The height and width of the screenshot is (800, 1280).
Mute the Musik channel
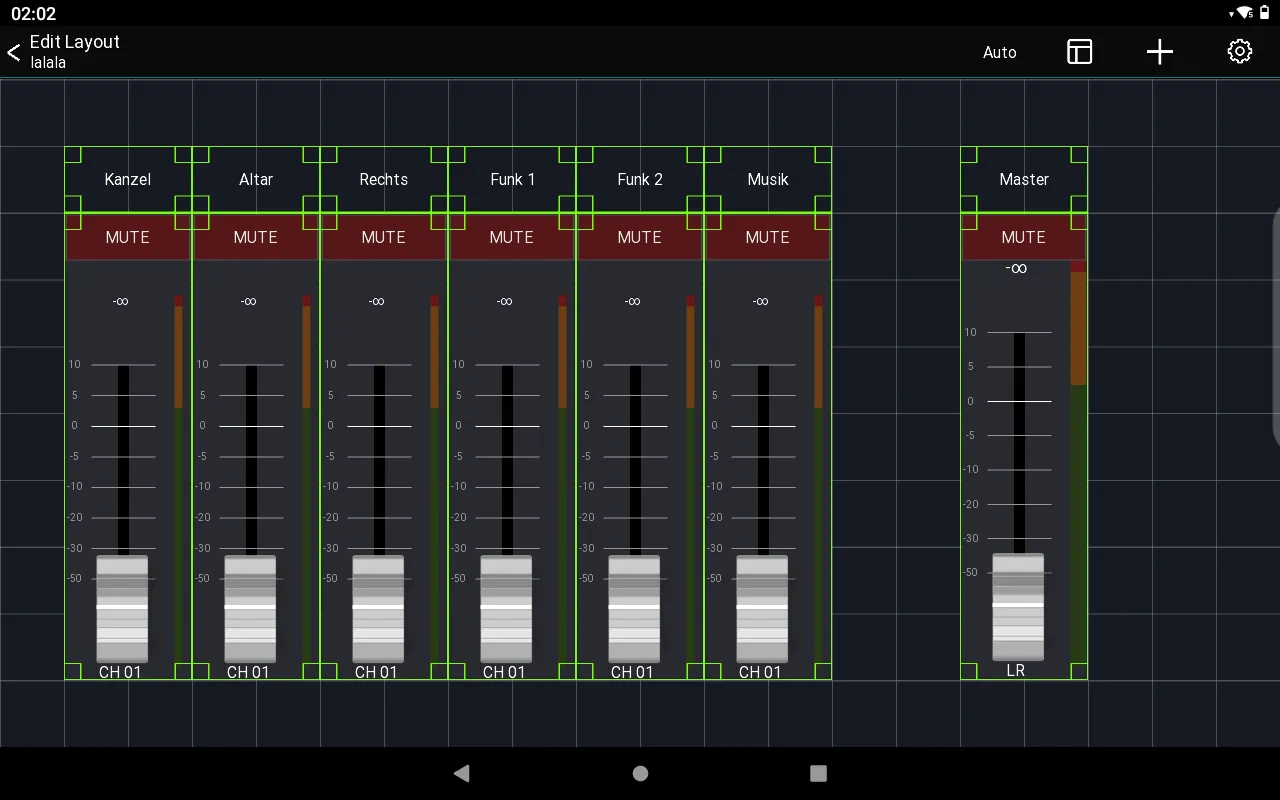pos(768,237)
